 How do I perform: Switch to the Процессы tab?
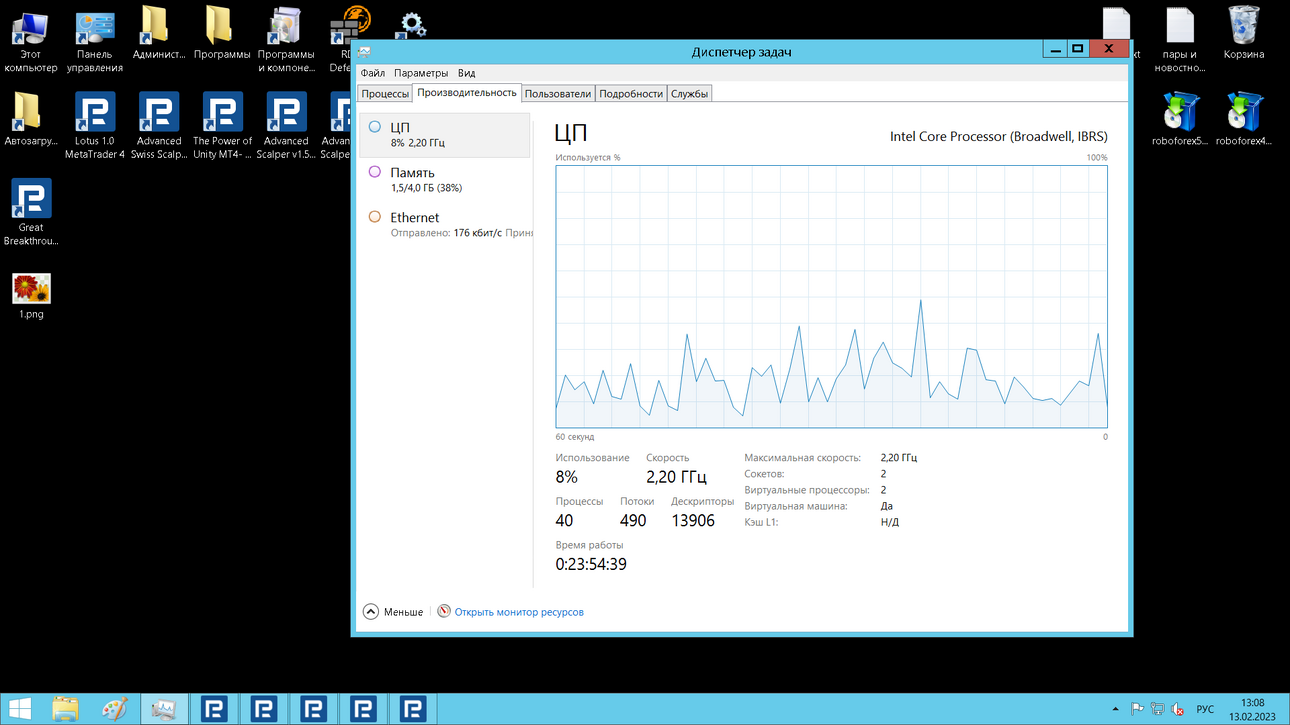pos(385,94)
